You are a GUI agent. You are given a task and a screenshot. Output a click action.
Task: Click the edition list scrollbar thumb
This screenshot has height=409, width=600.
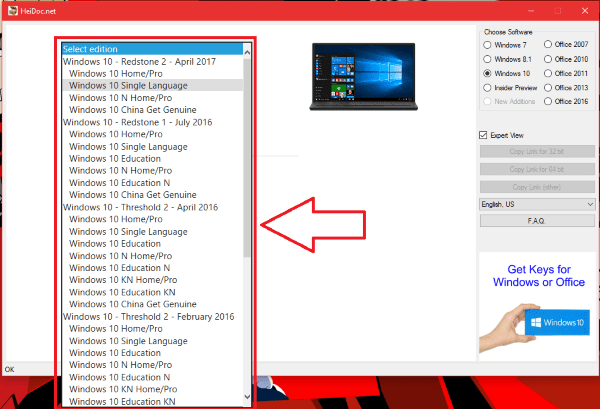pyautogui.click(x=247, y=157)
